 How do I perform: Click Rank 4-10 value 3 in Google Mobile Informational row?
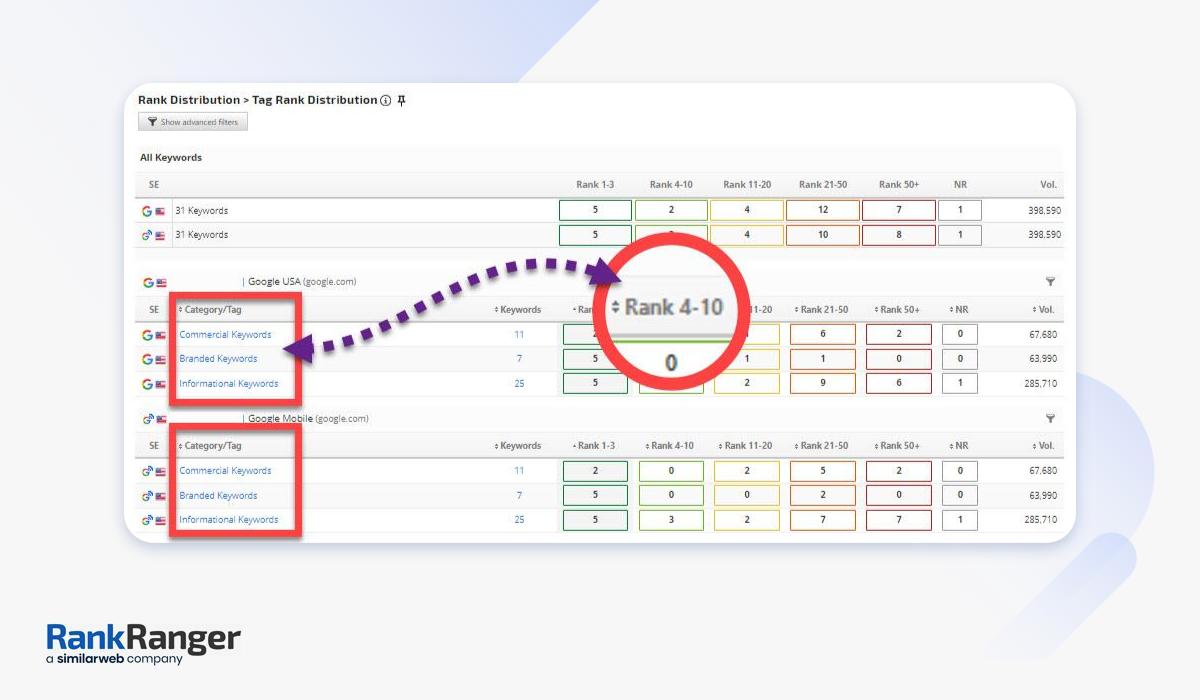671,520
